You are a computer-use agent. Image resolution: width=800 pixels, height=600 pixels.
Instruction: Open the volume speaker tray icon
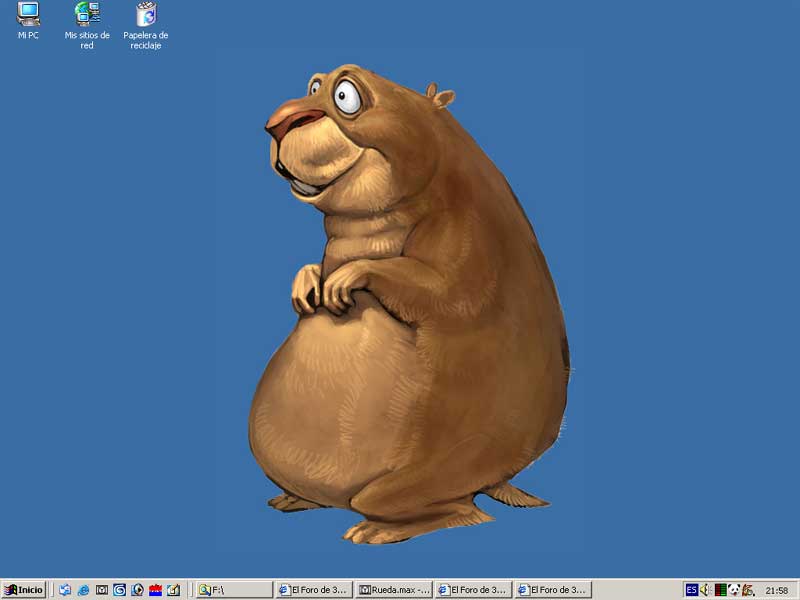pos(705,590)
